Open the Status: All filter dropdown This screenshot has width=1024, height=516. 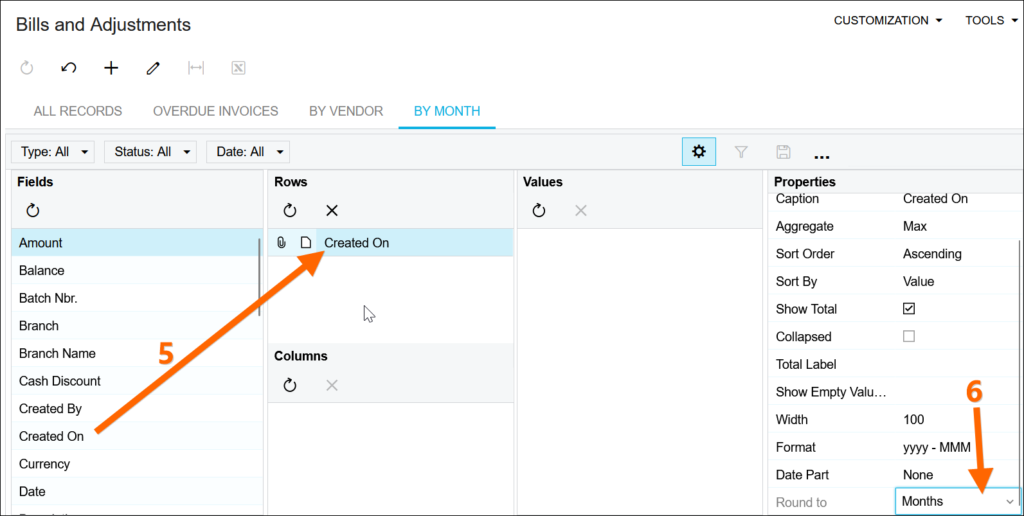(x=150, y=152)
